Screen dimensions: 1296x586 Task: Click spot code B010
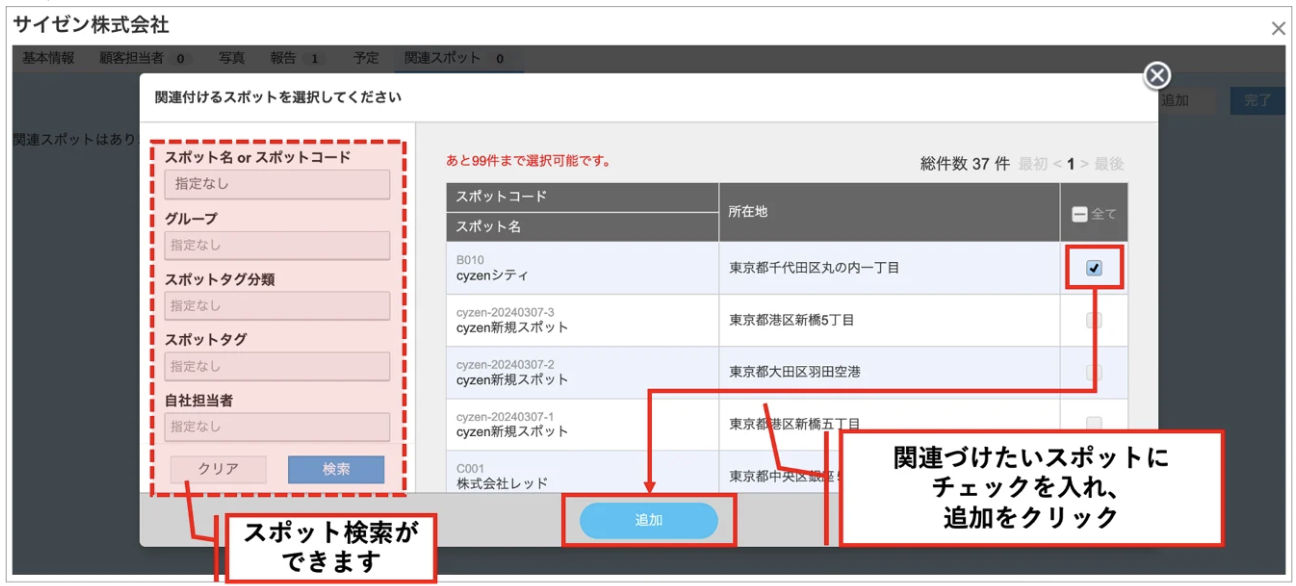[x=470, y=260]
